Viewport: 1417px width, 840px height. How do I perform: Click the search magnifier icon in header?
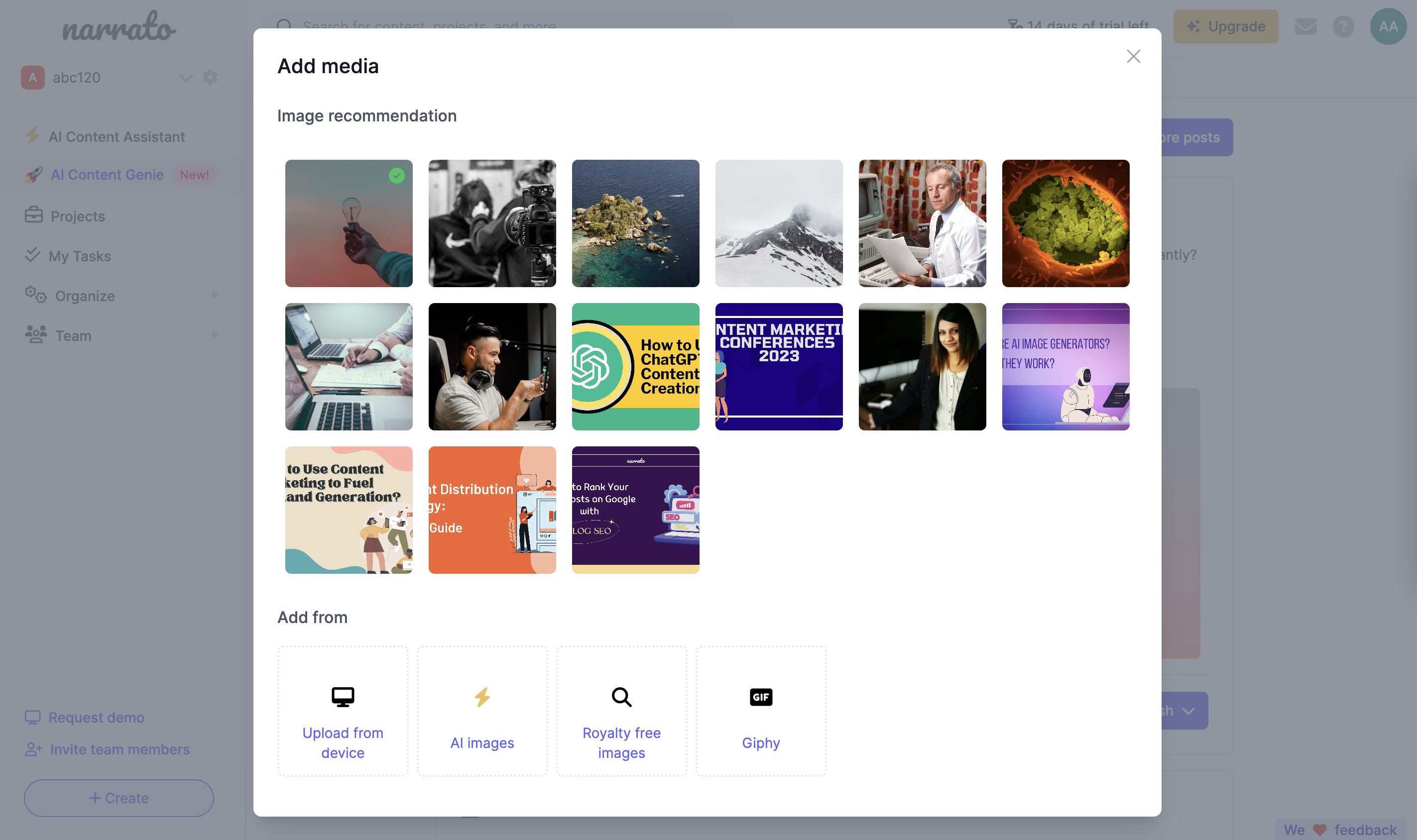pyautogui.click(x=284, y=26)
